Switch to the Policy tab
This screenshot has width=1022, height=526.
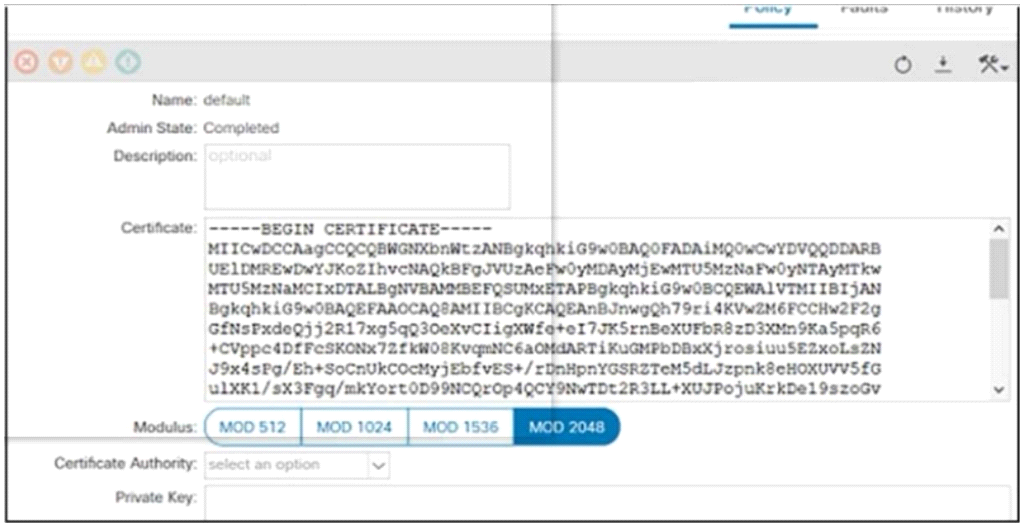773,10
